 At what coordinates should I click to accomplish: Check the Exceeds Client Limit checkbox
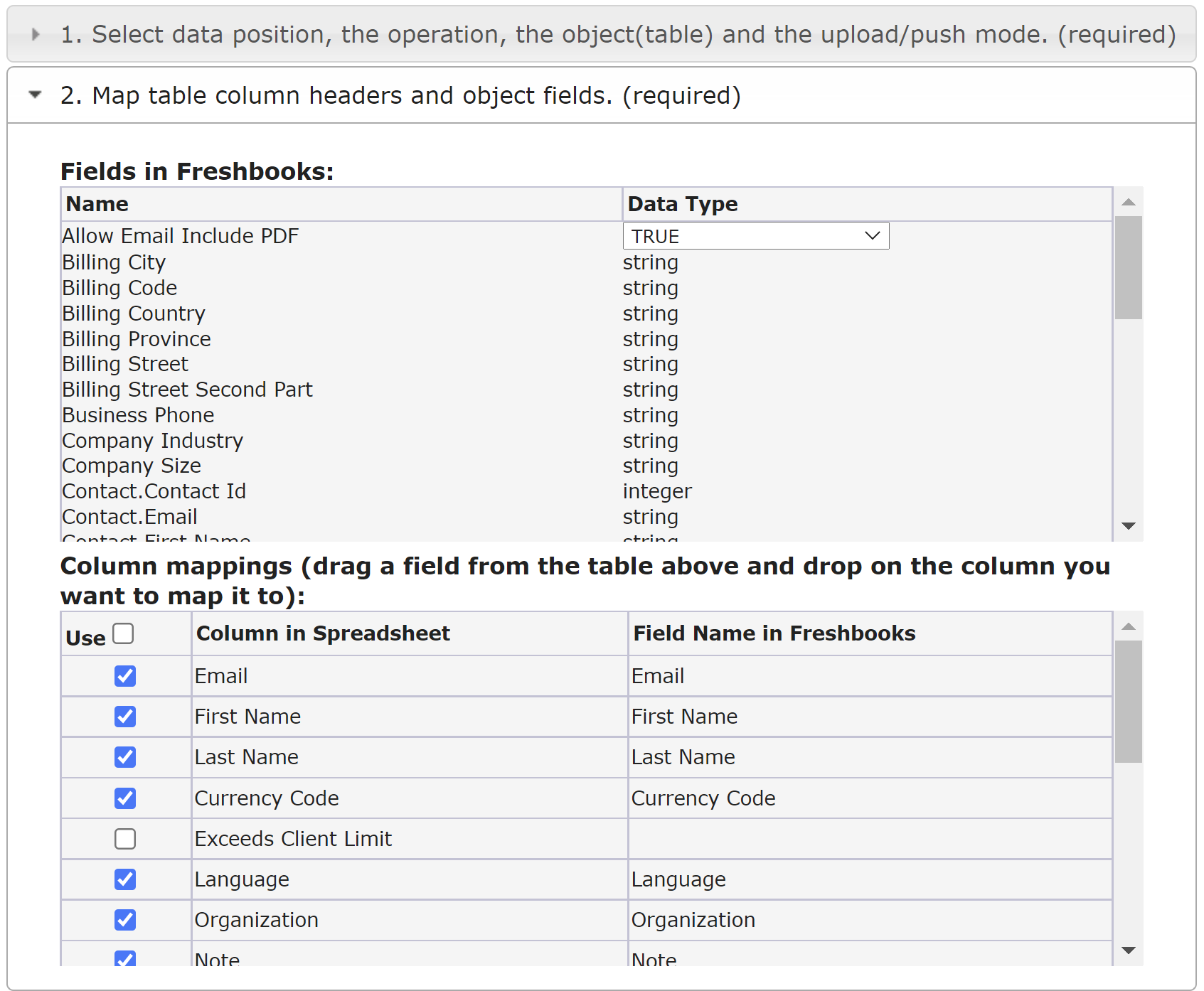click(x=125, y=839)
